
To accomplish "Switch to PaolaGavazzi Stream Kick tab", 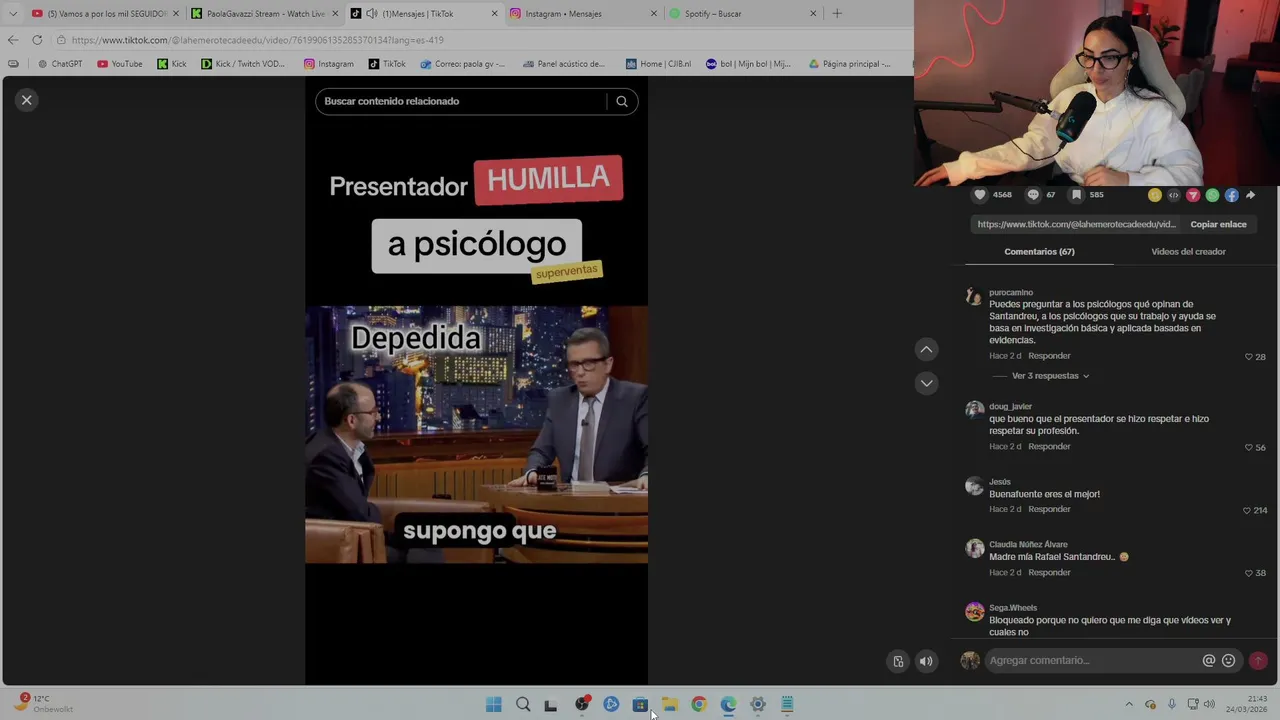I will (265, 14).
